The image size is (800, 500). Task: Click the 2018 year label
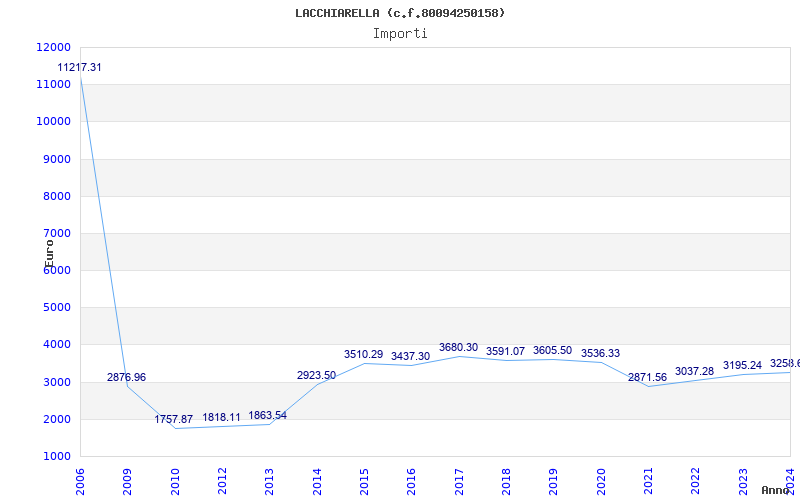point(506,481)
